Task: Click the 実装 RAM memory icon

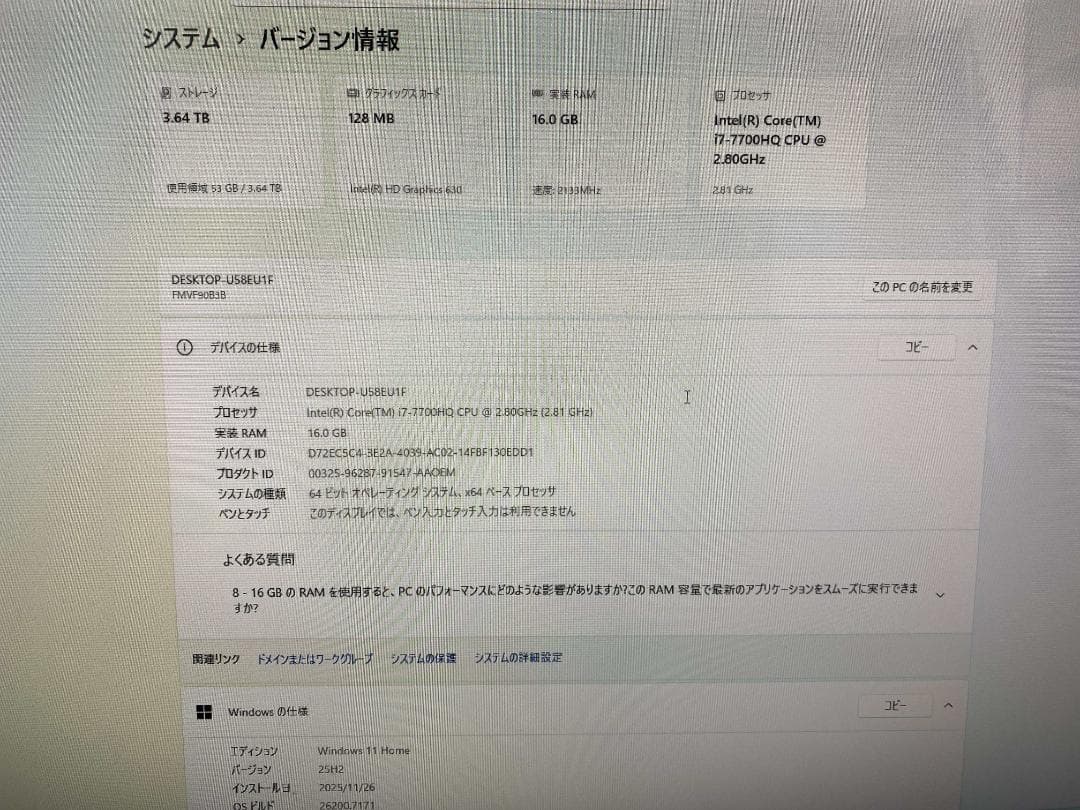Action: (x=538, y=94)
